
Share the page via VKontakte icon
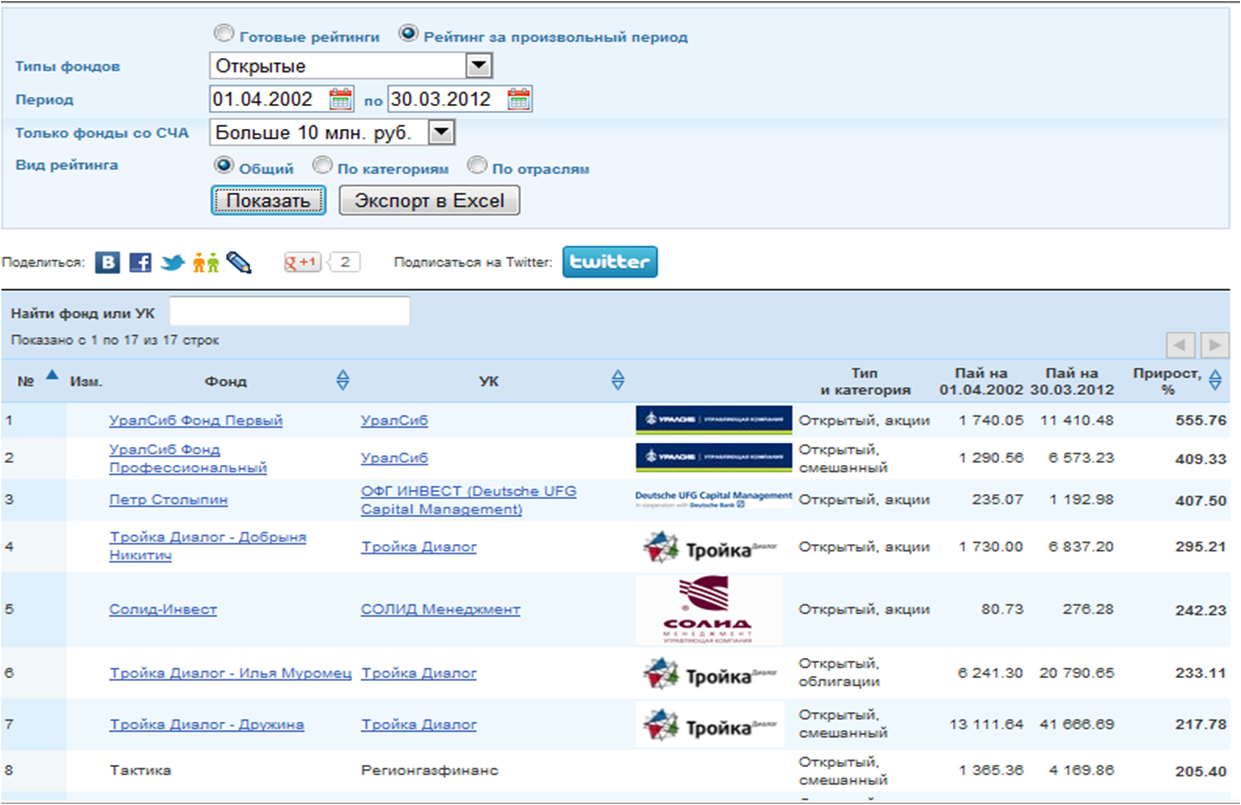tap(108, 263)
